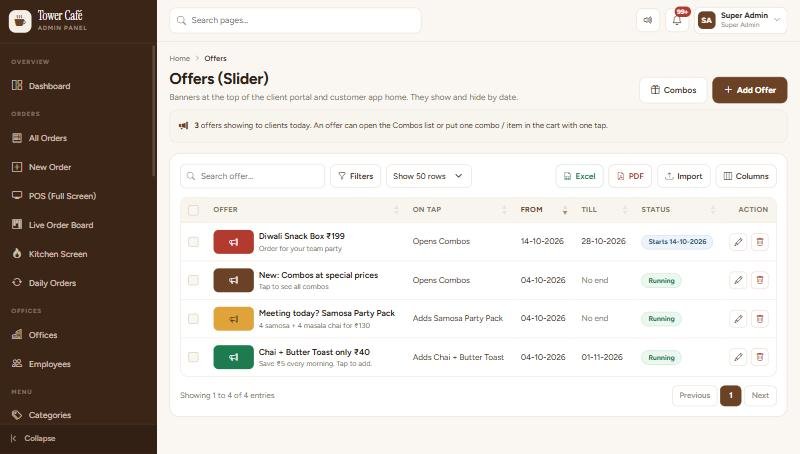This screenshot has width=800, height=454.
Task: Tick the Diwali Snack Box row checkbox
Action: click(193, 242)
